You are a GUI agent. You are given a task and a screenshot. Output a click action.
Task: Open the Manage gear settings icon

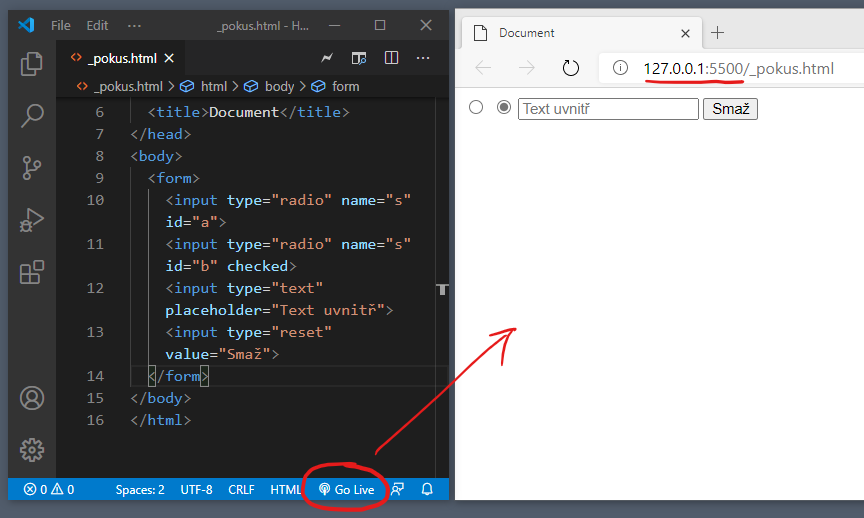pos(31,450)
